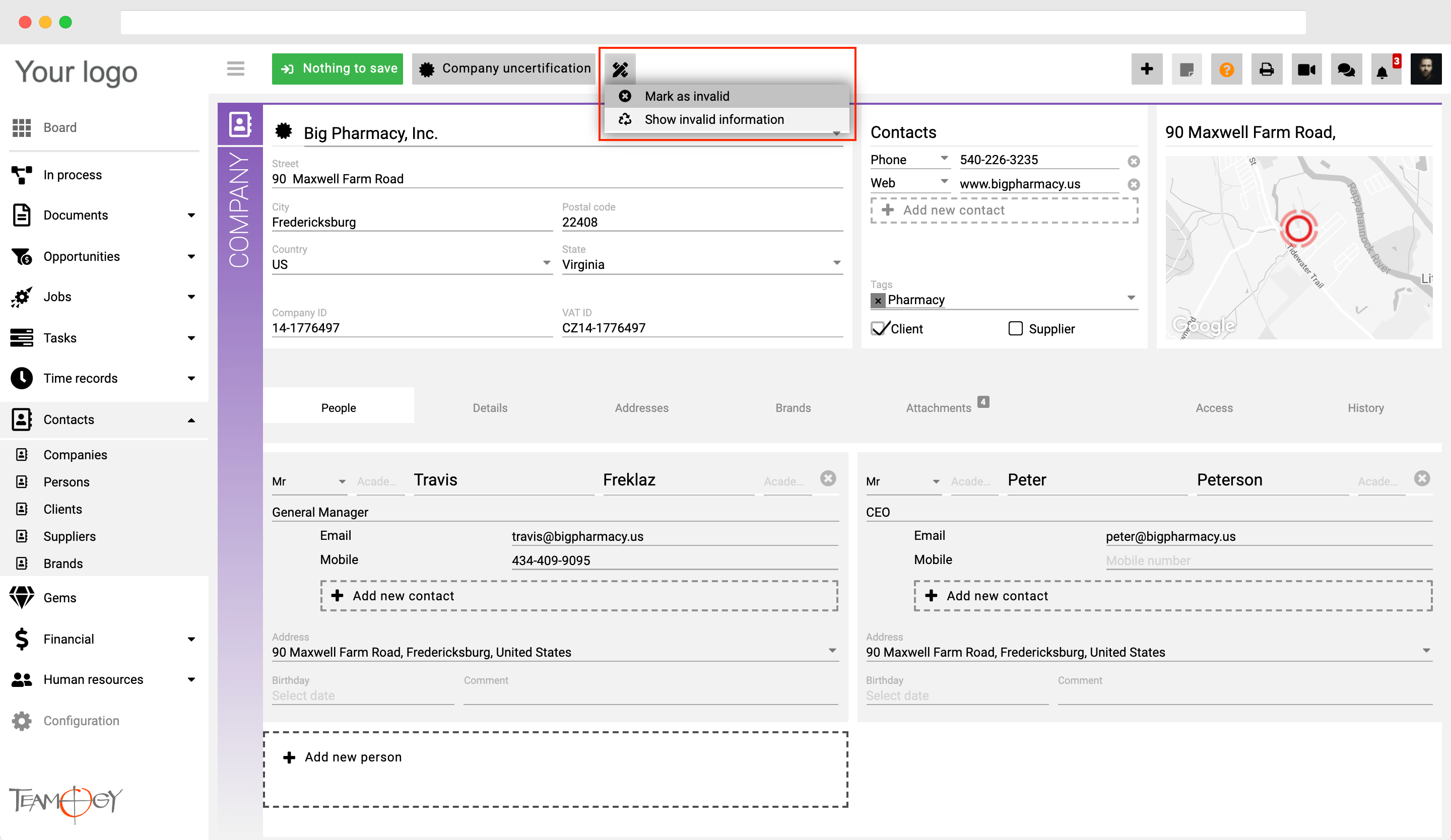Toggle the Client checkbox

[x=879, y=328]
